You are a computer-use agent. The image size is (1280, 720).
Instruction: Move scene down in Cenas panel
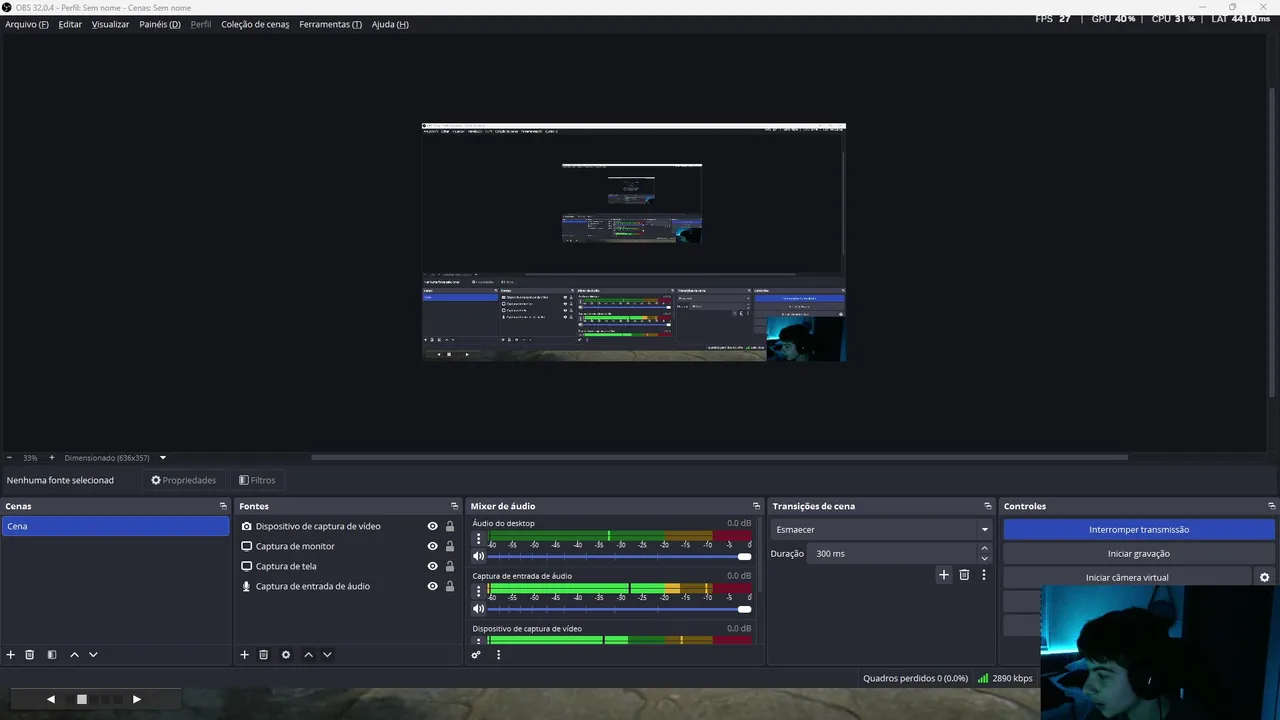93,655
